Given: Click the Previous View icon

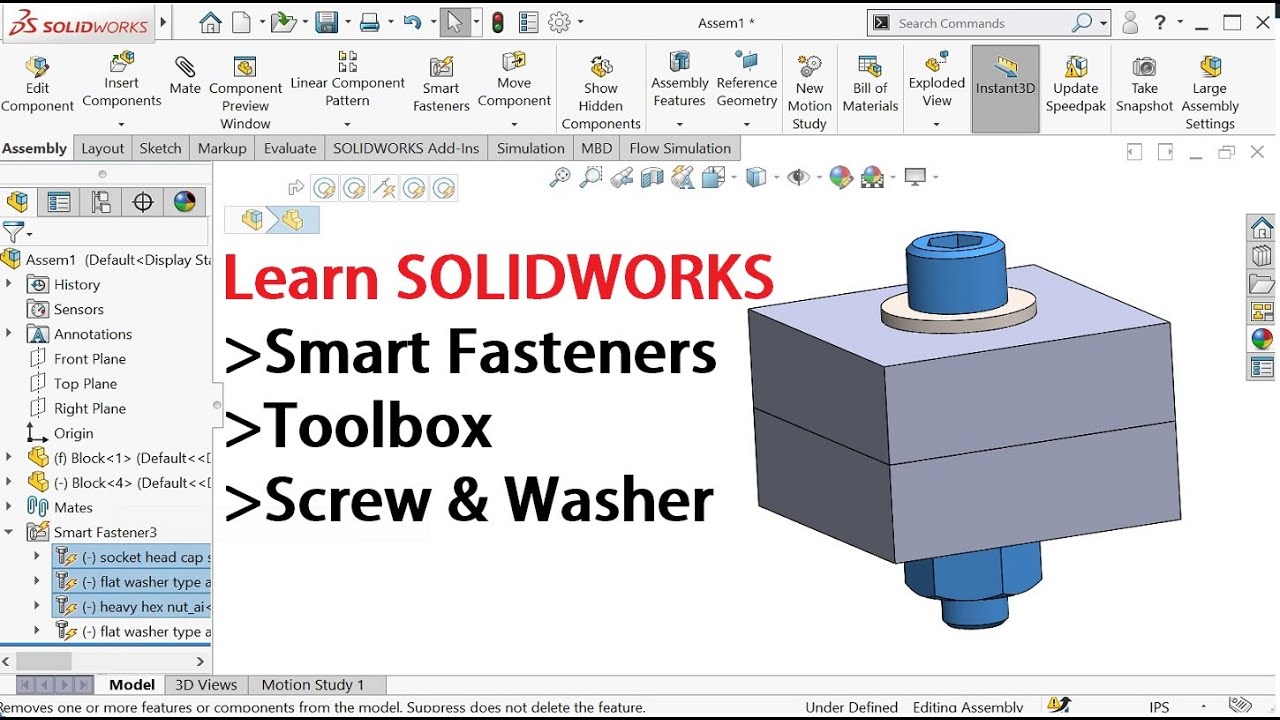Looking at the screenshot, I should pos(622,178).
